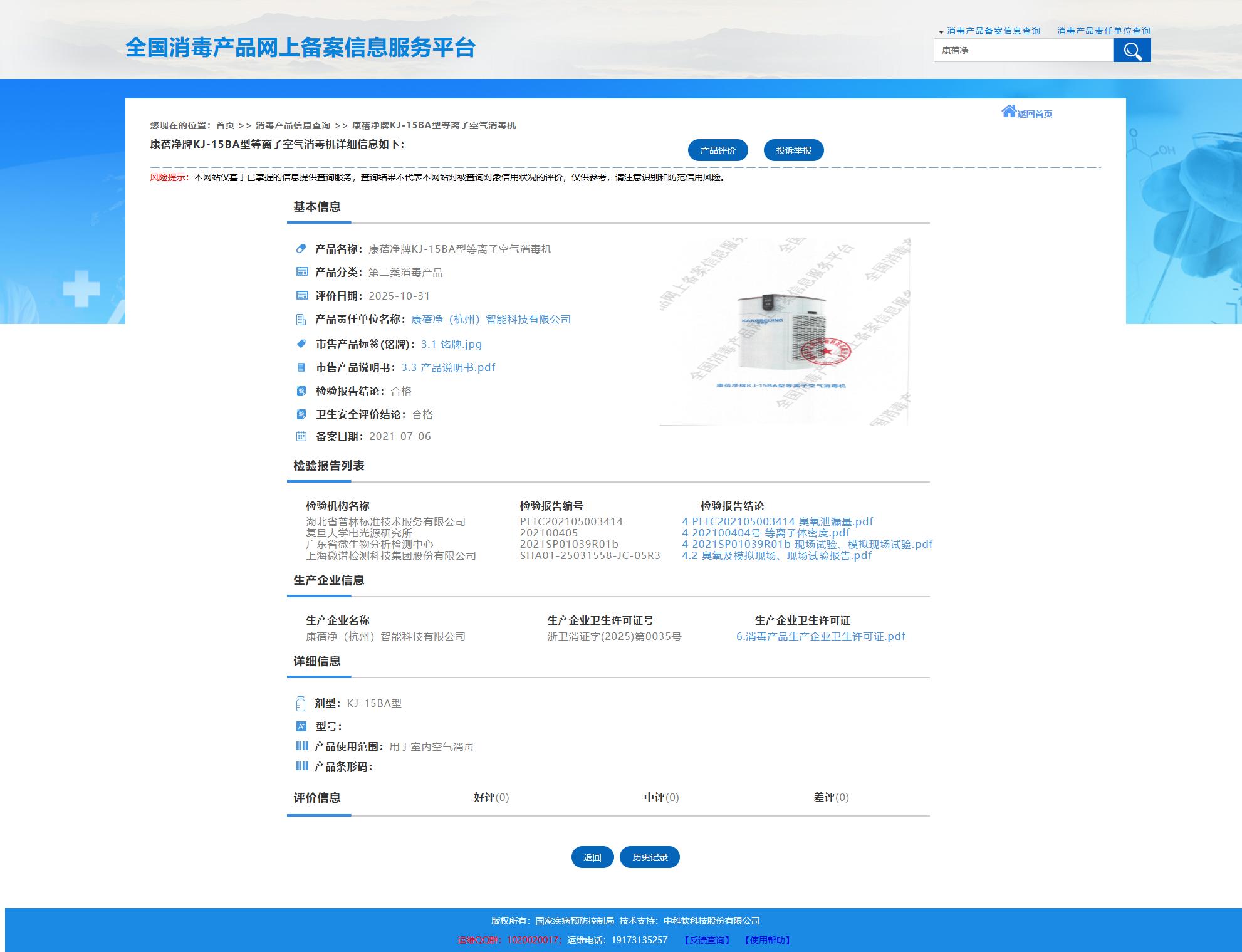Open the 康蓓净（杭州）智能科技有限公司 responsible unit link
1242x952 pixels.
point(491,320)
